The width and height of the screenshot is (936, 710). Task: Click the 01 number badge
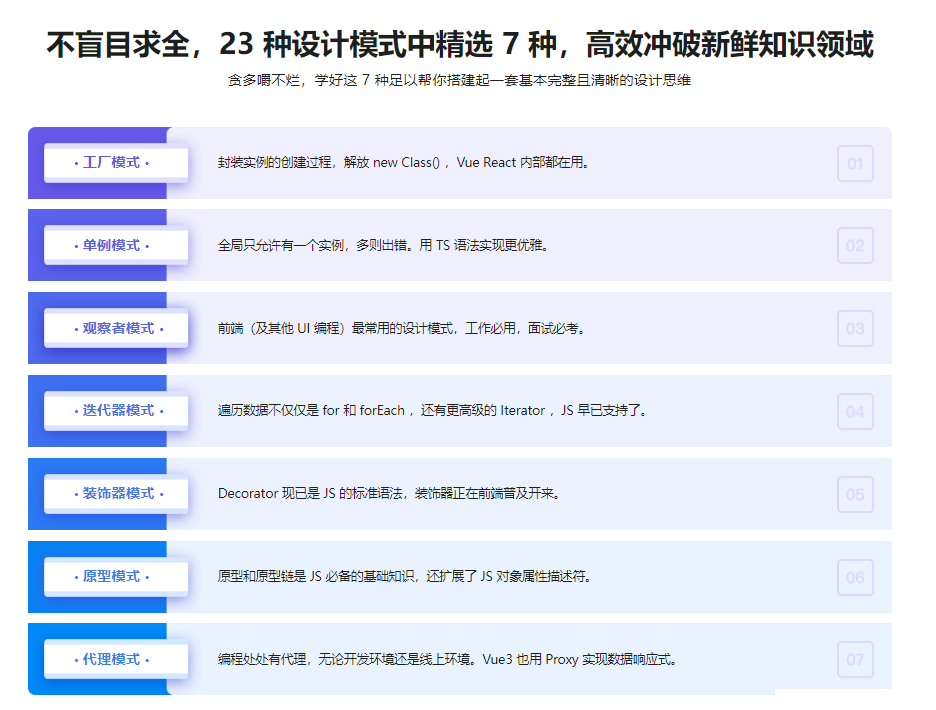pos(855,163)
